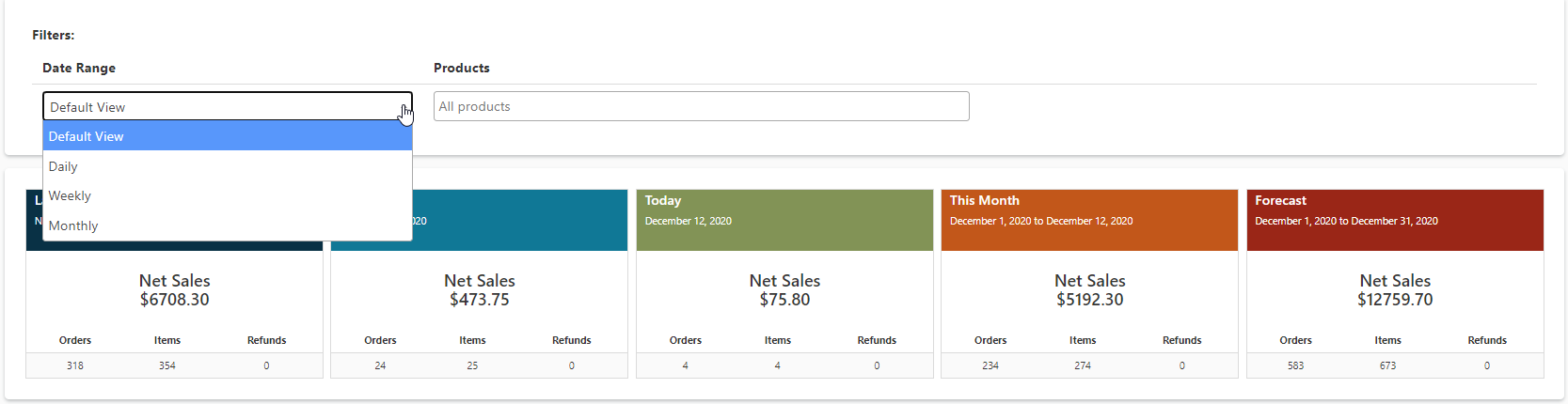Click the Forecast date range text
The image size is (1568, 404).
click(1346, 221)
